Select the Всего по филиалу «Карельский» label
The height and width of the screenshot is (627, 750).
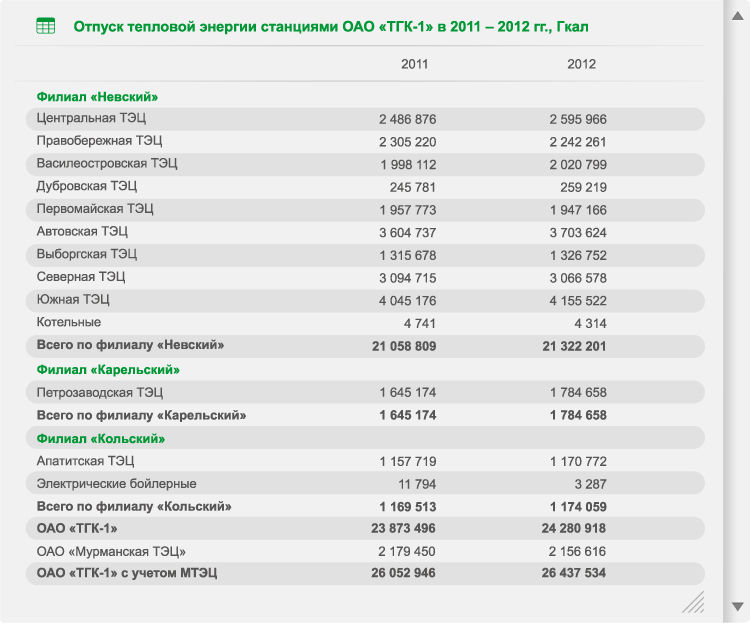[141, 415]
